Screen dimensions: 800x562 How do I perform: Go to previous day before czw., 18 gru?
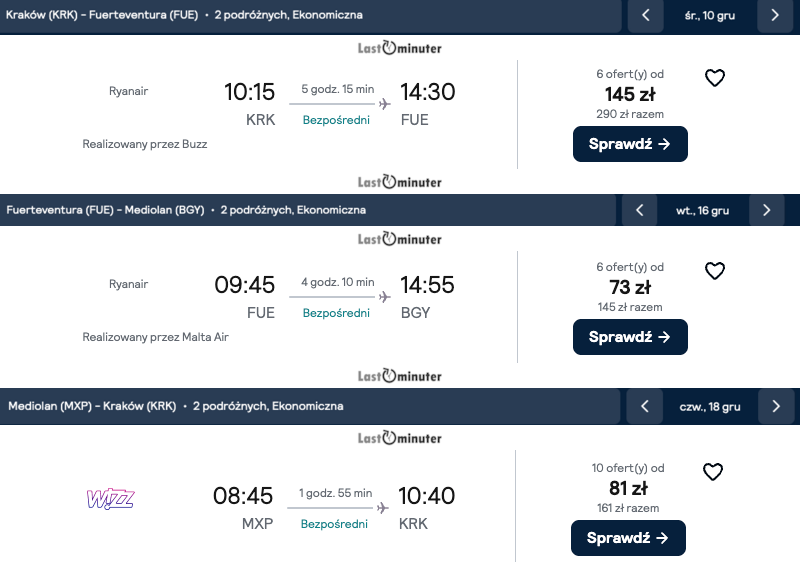click(645, 406)
